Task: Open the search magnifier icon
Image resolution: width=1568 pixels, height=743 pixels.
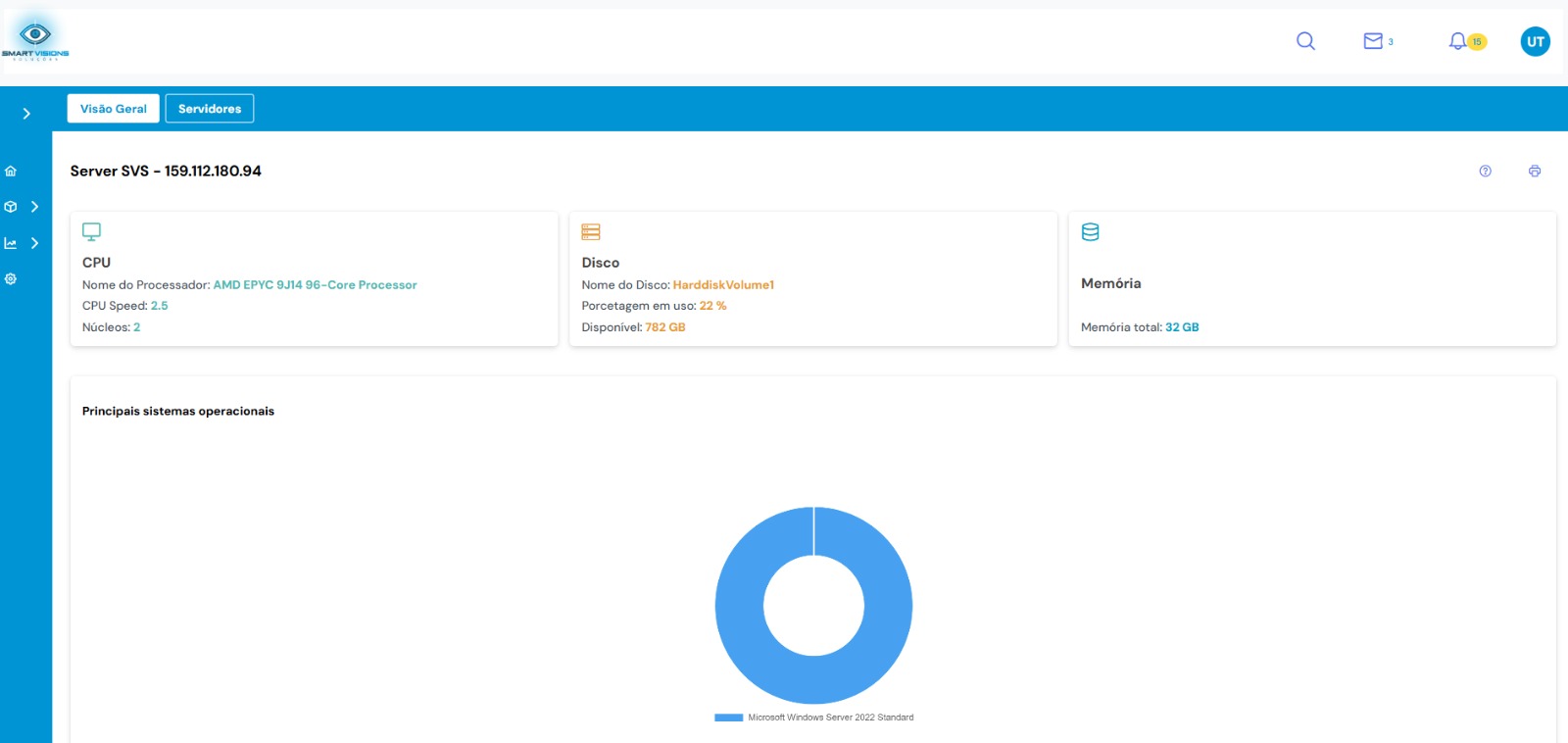Action: click(x=1305, y=41)
